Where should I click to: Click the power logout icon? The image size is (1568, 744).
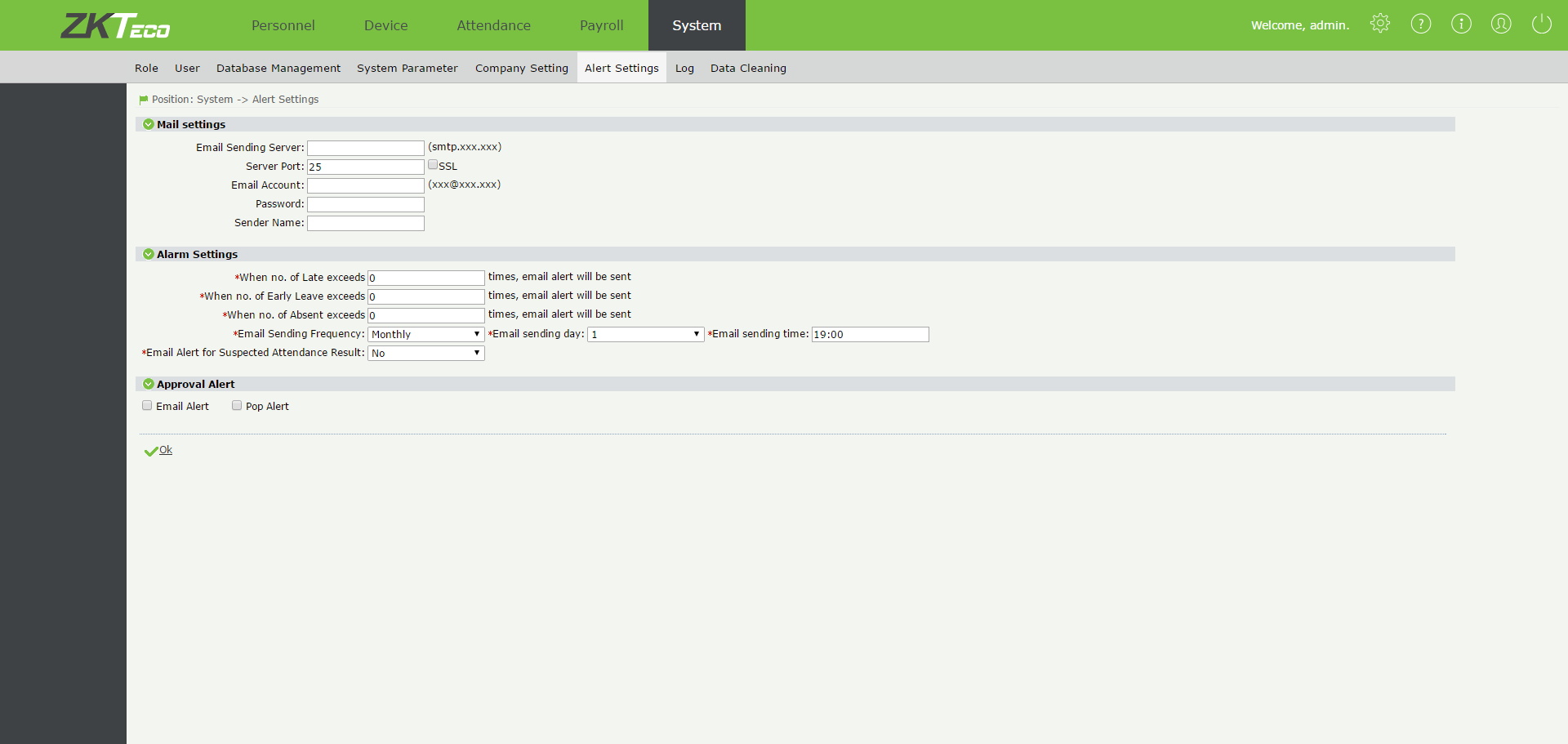[1541, 24]
